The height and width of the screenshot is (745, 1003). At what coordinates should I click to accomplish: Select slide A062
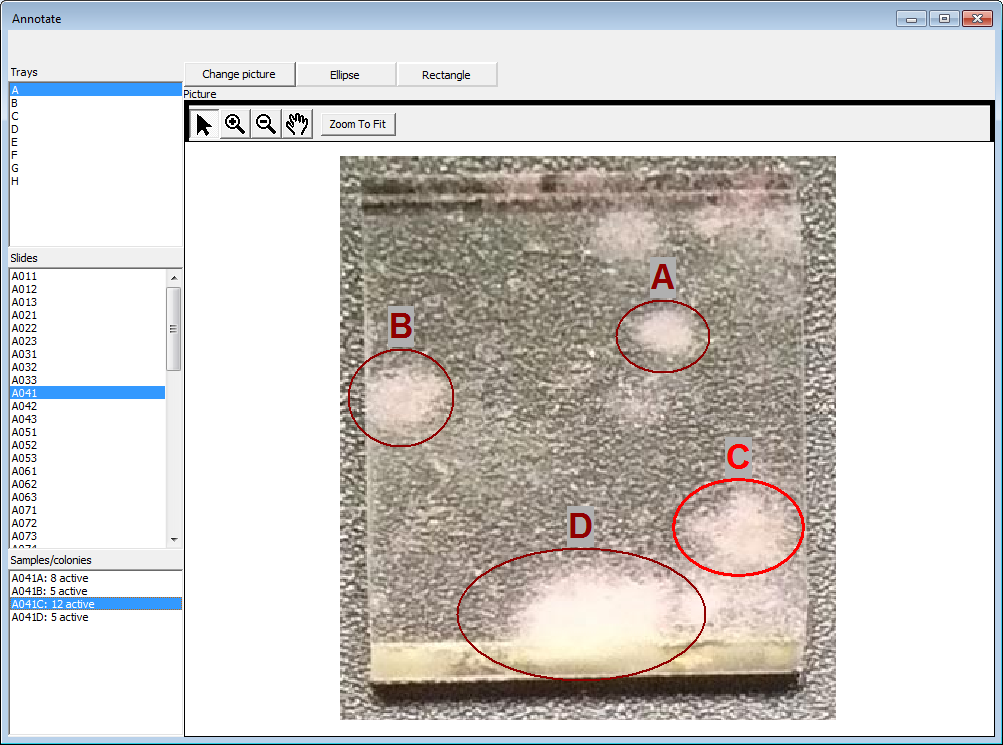coord(88,484)
